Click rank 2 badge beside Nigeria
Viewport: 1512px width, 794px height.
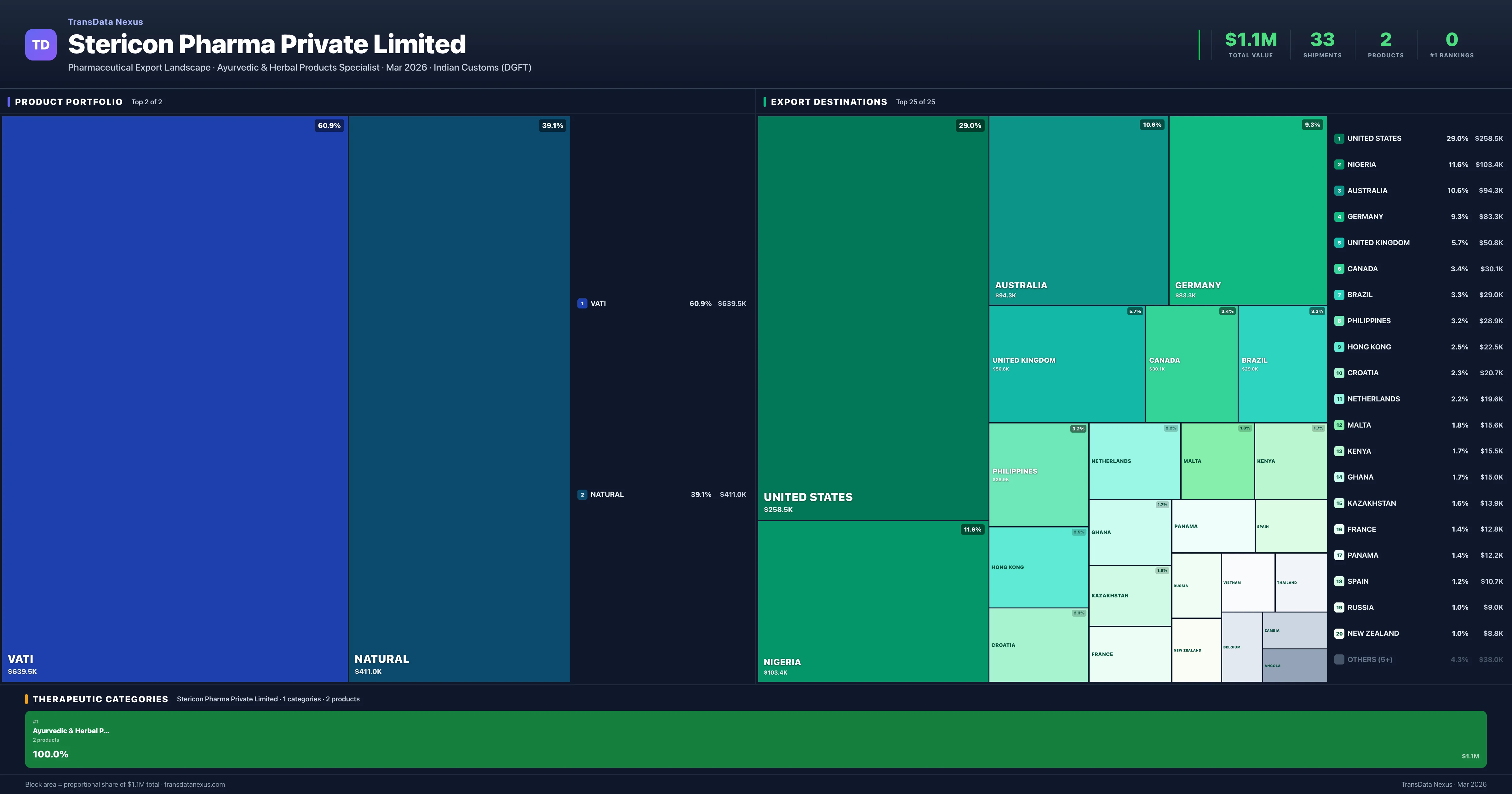[1339, 164]
